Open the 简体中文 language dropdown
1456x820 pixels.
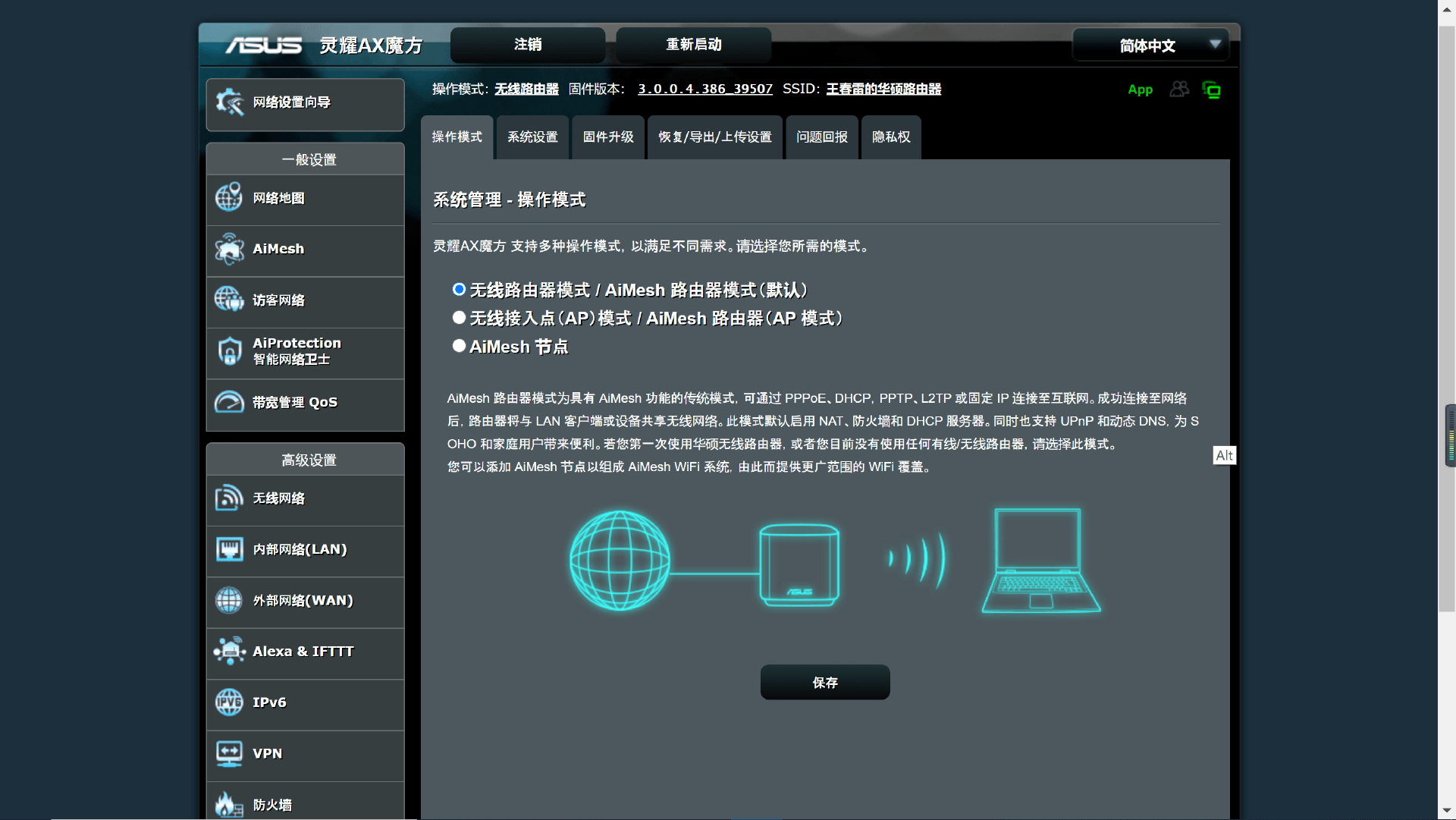[1150, 46]
